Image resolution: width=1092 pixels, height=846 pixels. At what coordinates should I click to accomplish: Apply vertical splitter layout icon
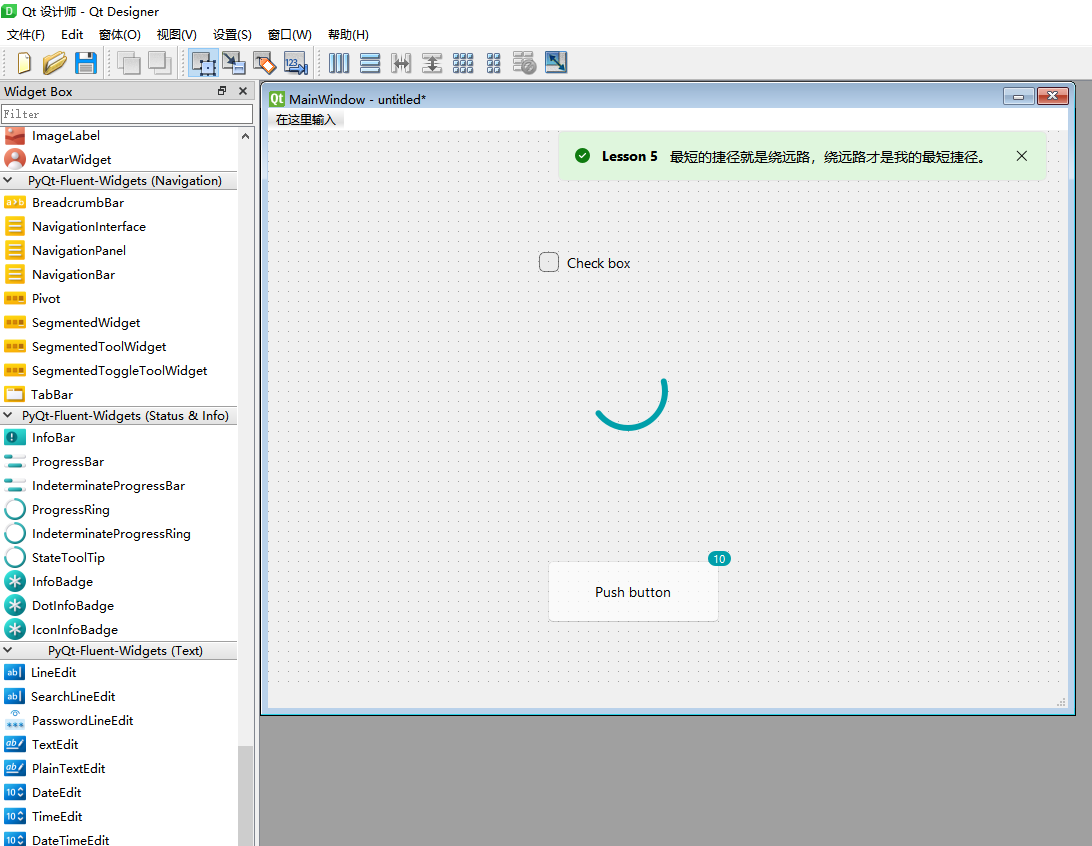click(432, 63)
